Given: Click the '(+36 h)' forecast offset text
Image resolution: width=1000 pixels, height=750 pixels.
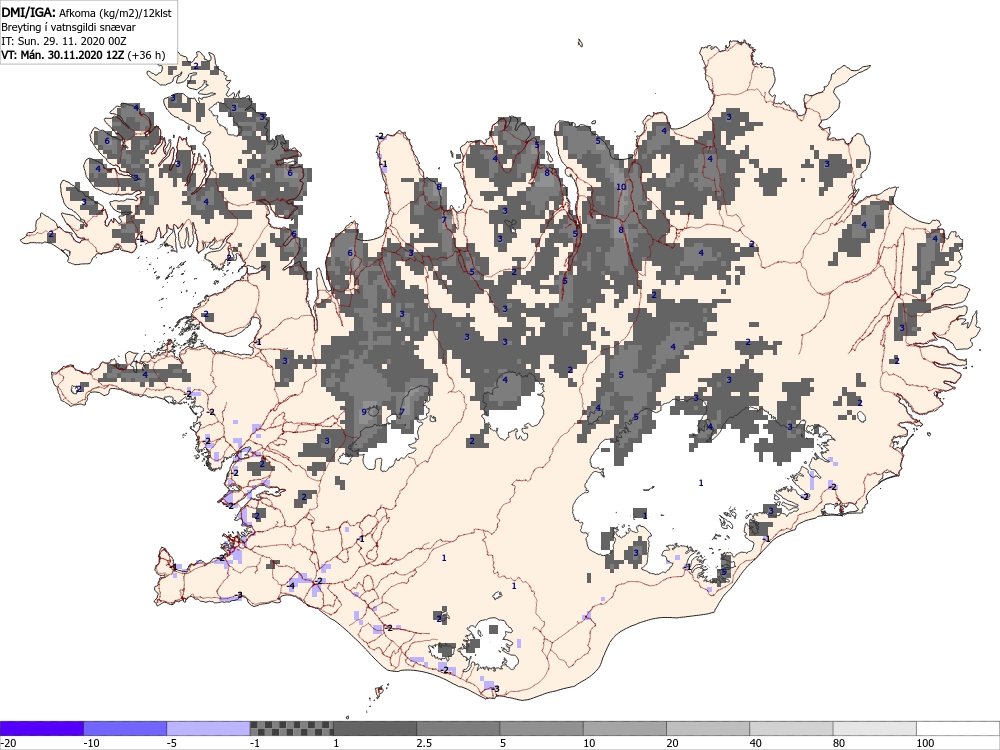Looking at the screenshot, I should [x=146, y=55].
